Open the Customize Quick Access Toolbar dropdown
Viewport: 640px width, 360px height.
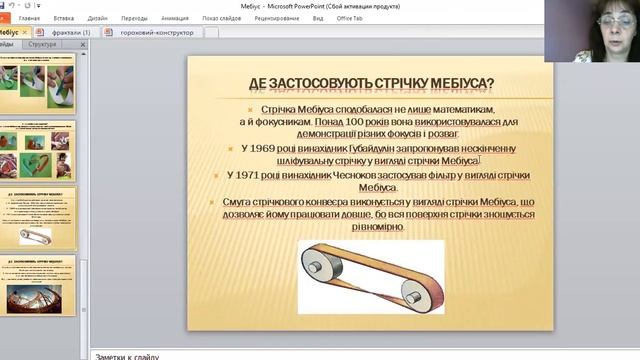point(38,6)
